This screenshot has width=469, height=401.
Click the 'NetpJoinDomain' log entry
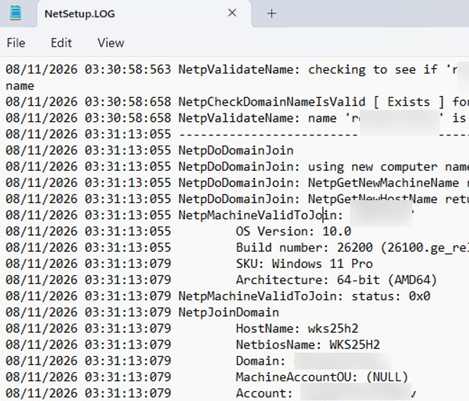point(229,312)
